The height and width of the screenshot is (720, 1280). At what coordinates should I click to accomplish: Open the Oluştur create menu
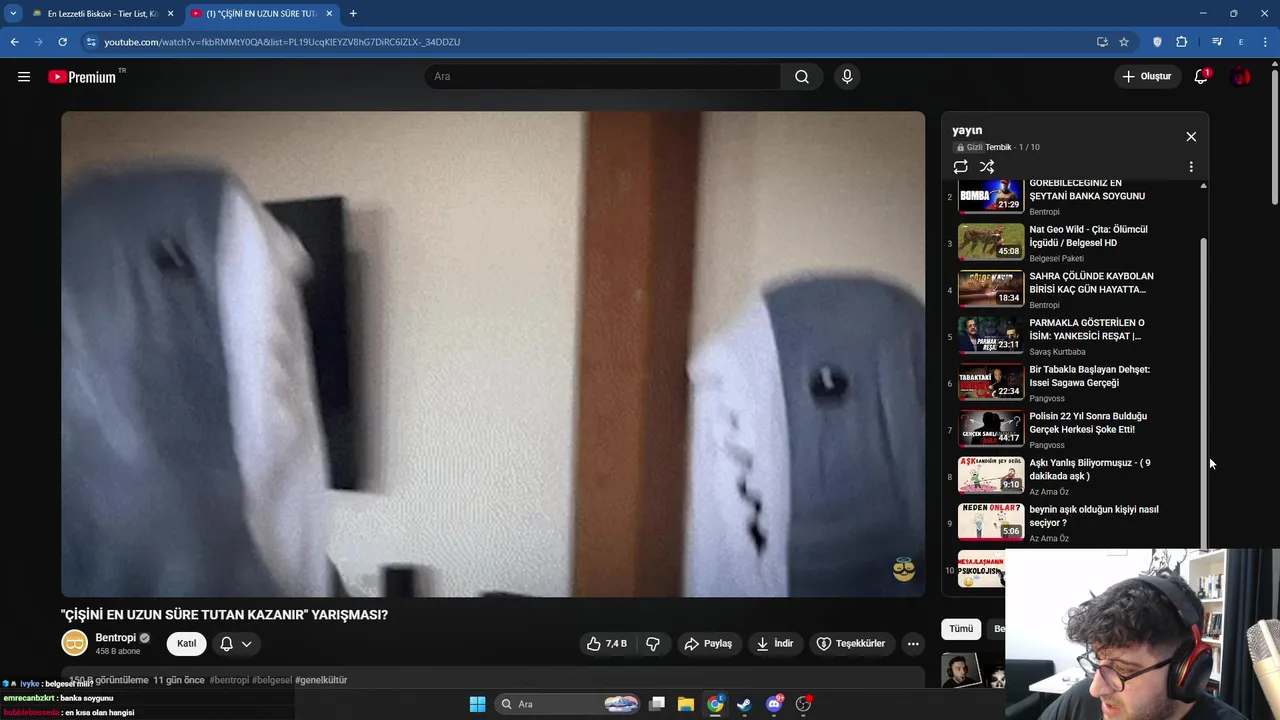coord(1146,77)
